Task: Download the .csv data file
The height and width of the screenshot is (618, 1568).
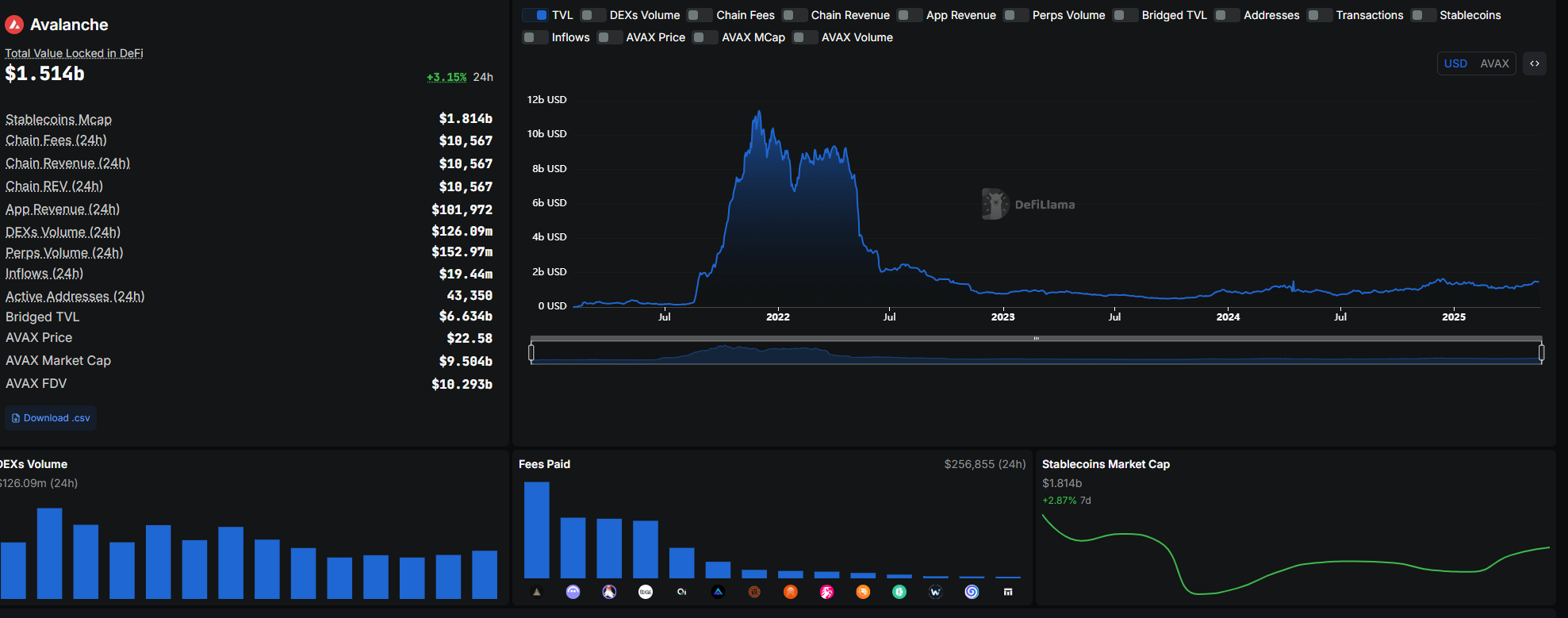Action: click(x=51, y=418)
